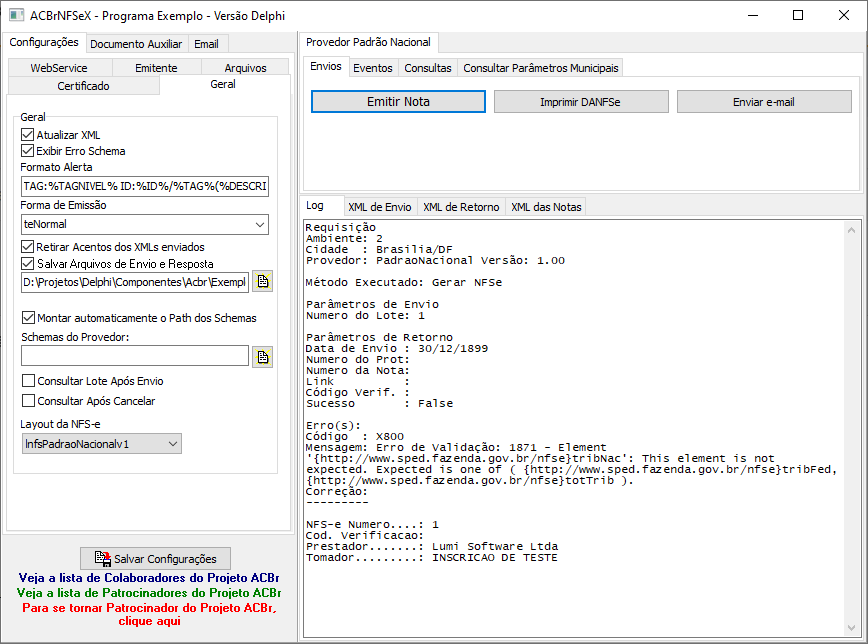Switch to the Consultas tab

click(428, 68)
